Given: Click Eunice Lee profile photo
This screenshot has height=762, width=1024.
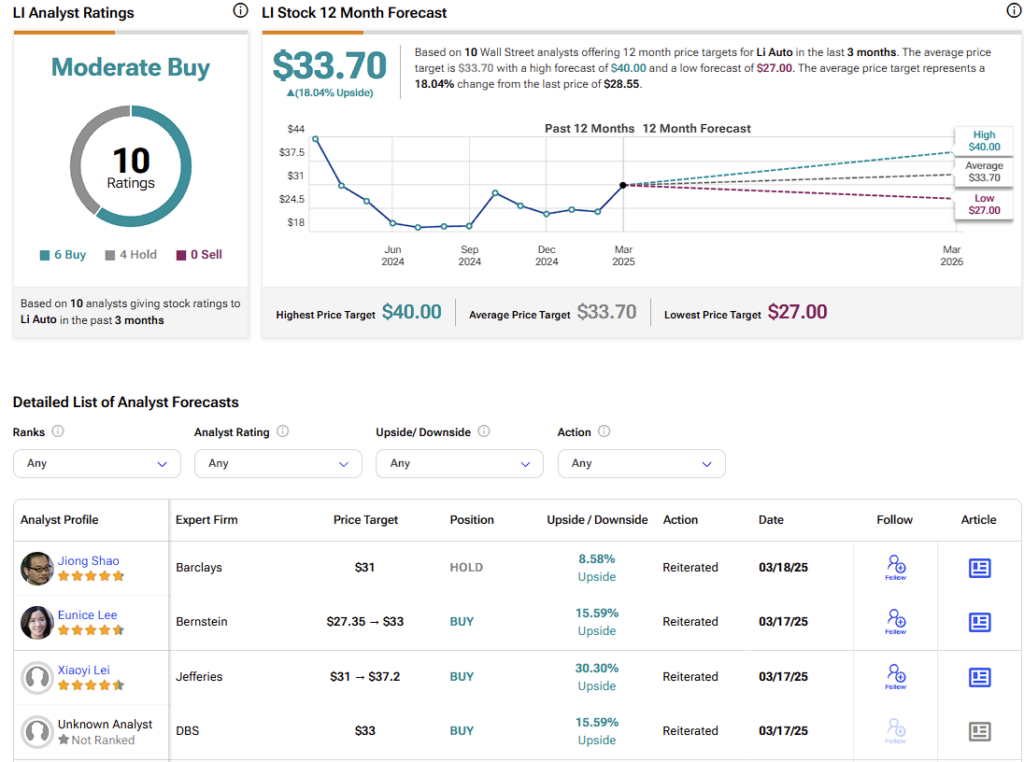Looking at the screenshot, I should (37, 622).
